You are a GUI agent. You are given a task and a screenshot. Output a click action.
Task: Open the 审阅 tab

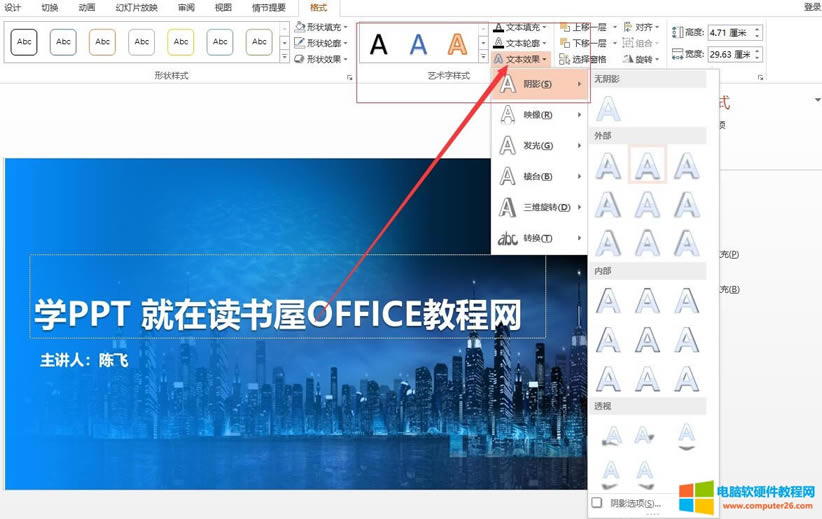[186, 7]
